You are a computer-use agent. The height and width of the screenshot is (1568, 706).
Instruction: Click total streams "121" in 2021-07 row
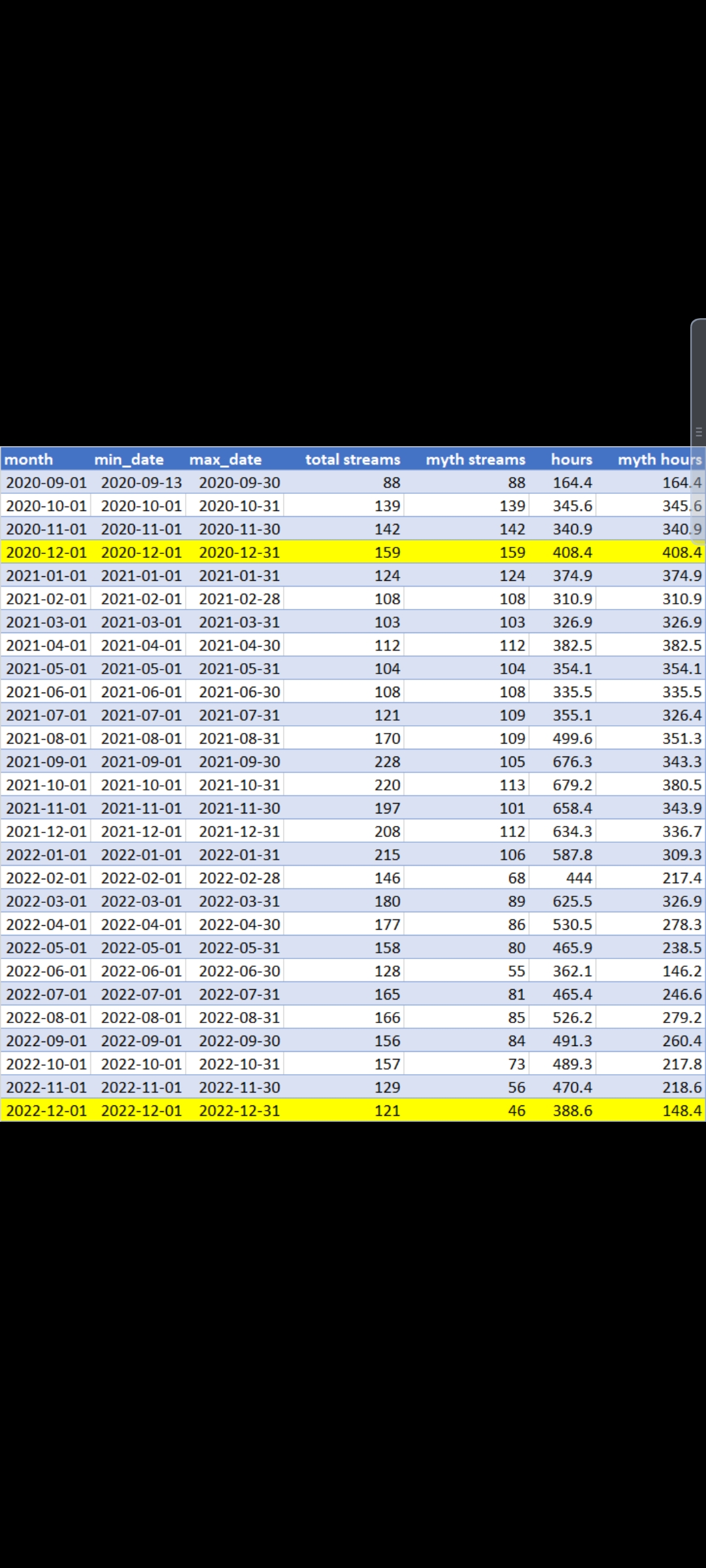388,715
